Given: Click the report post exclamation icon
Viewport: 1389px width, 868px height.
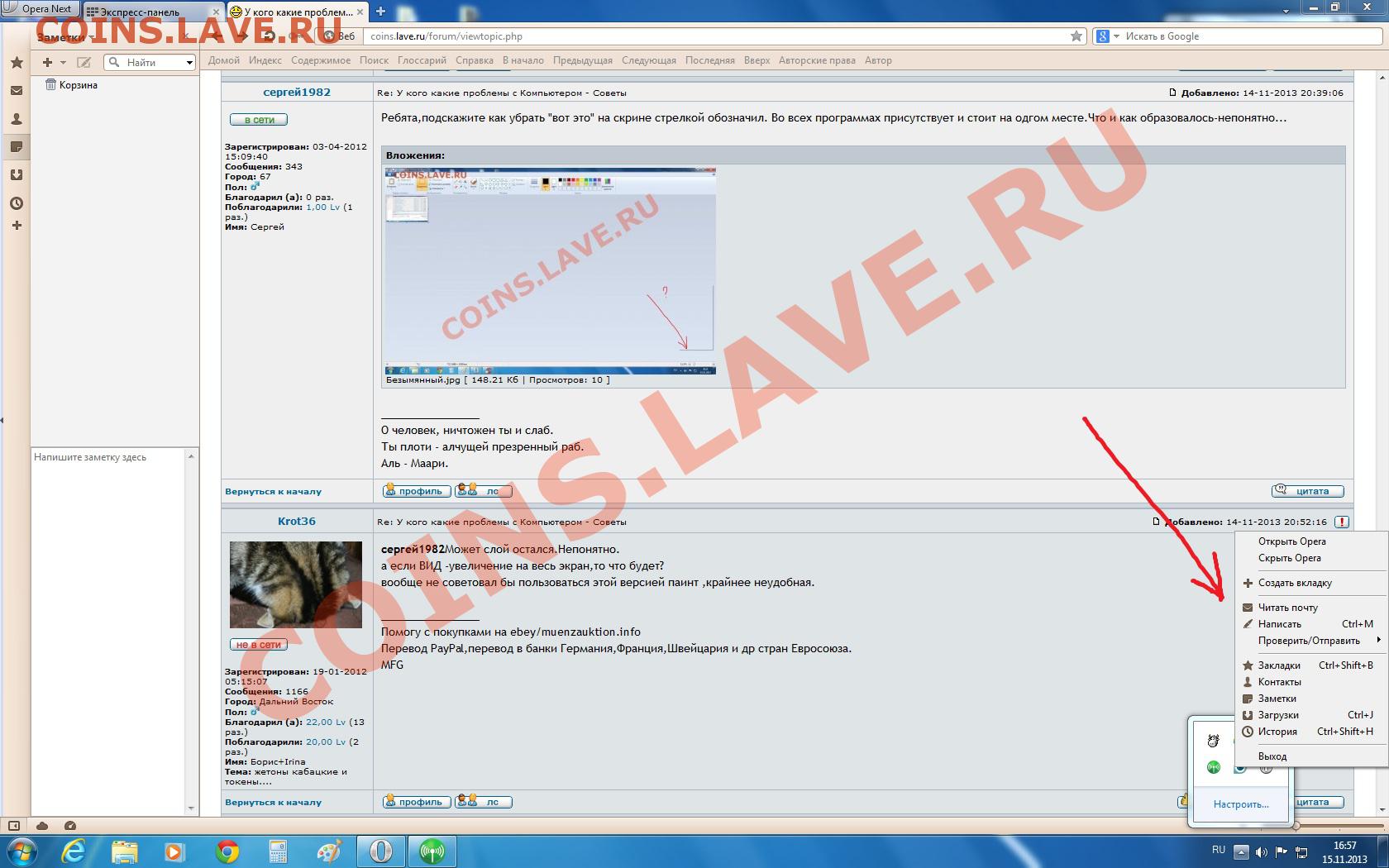Looking at the screenshot, I should click(x=1341, y=522).
